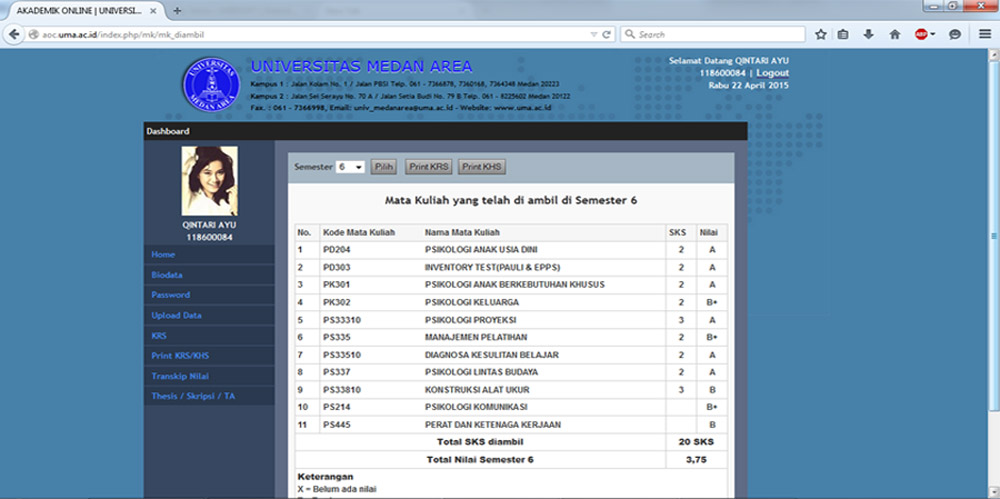The height and width of the screenshot is (499, 1000).
Task: Open the bookmarks list icon
Action: 843,34
